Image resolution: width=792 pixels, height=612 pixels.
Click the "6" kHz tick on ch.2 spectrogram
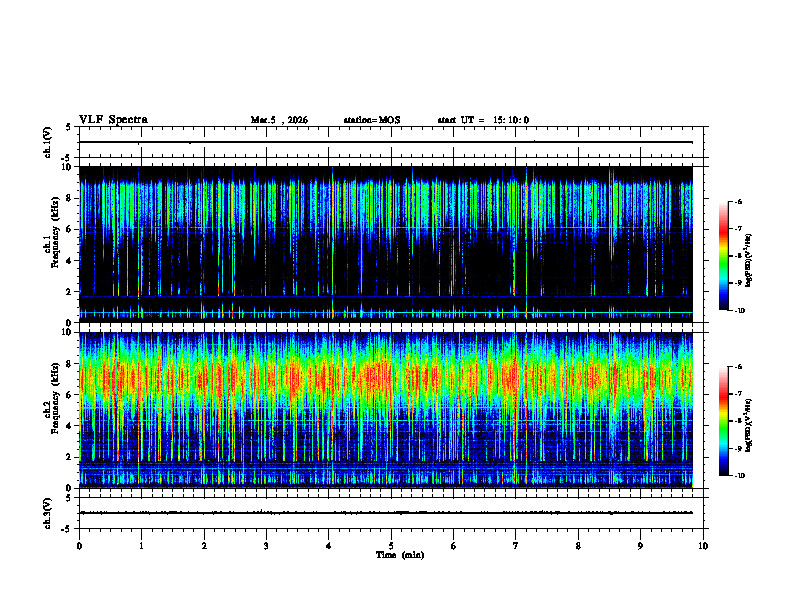click(69, 395)
